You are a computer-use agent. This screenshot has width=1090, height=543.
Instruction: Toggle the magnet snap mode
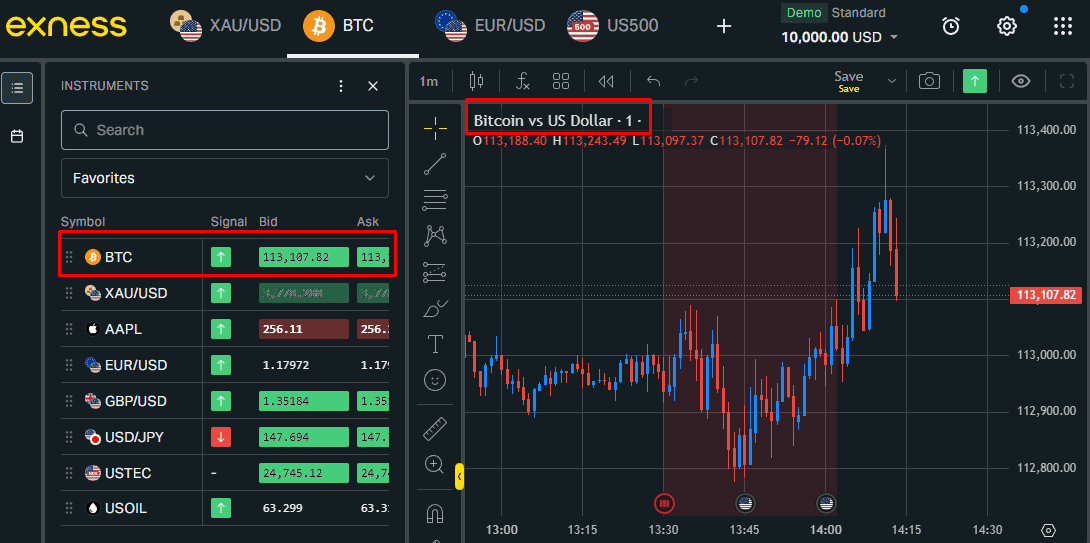coord(435,514)
